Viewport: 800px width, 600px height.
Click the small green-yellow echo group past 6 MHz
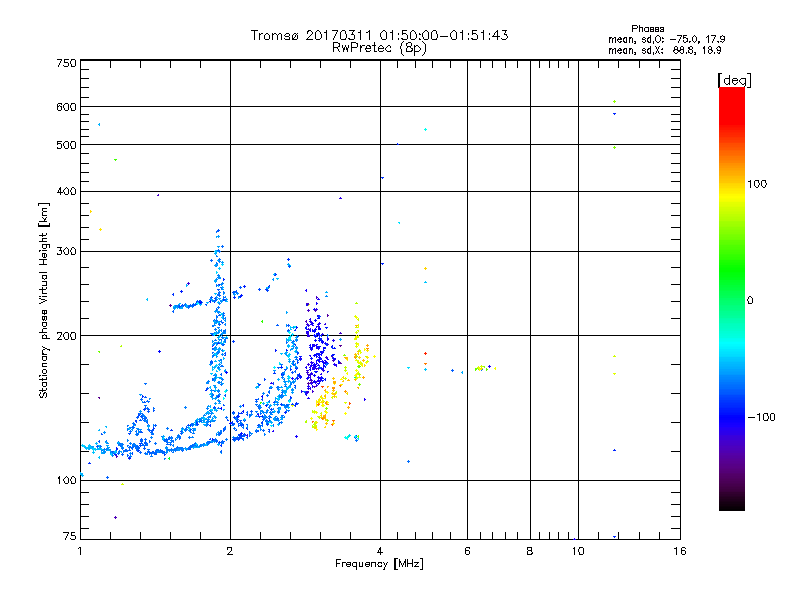484,368
